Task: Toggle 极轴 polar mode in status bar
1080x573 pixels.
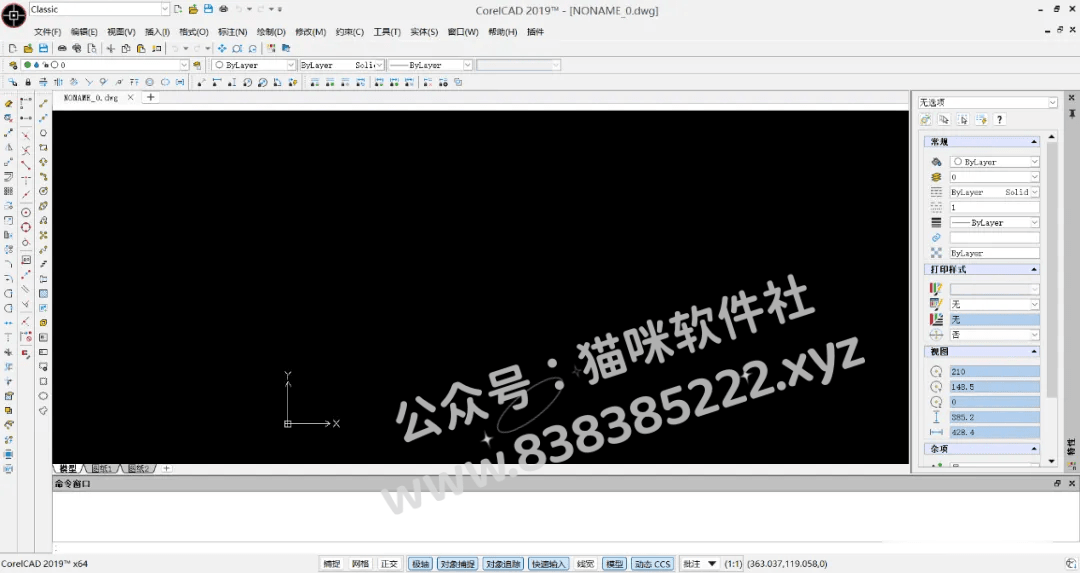Action: point(420,563)
